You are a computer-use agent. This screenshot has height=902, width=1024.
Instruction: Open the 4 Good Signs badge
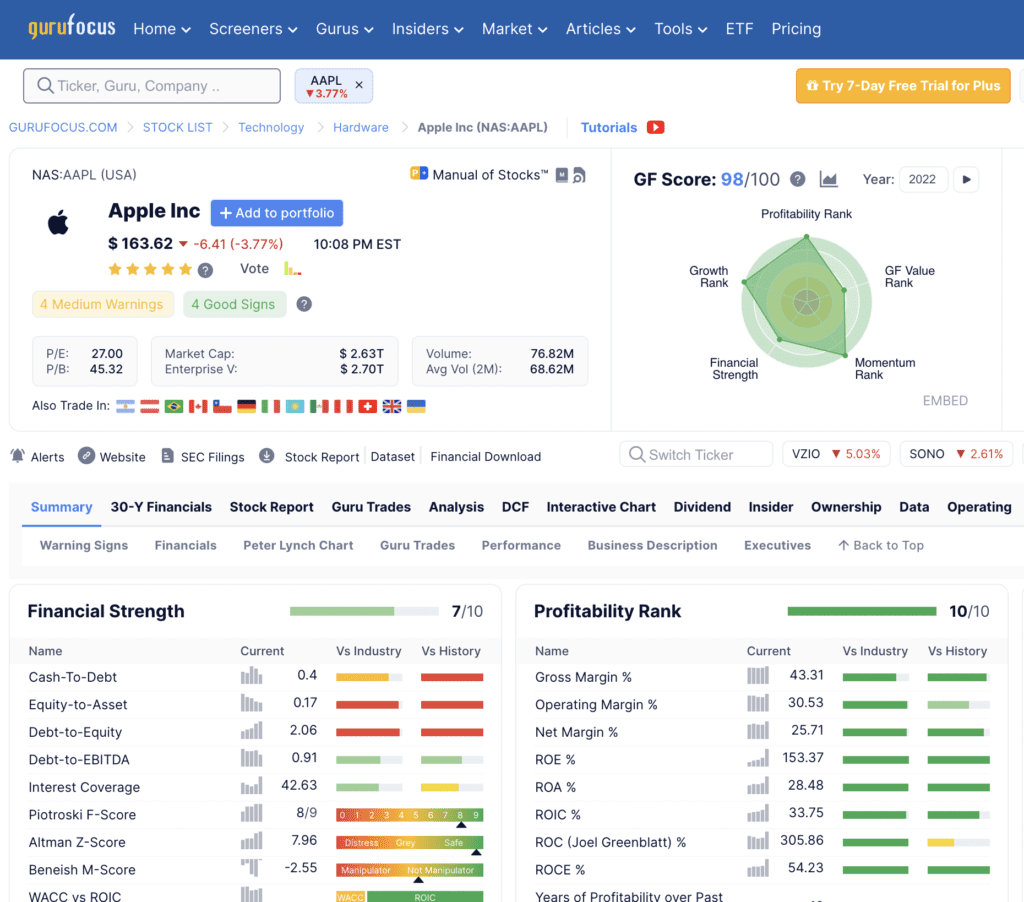pos(234,304)
